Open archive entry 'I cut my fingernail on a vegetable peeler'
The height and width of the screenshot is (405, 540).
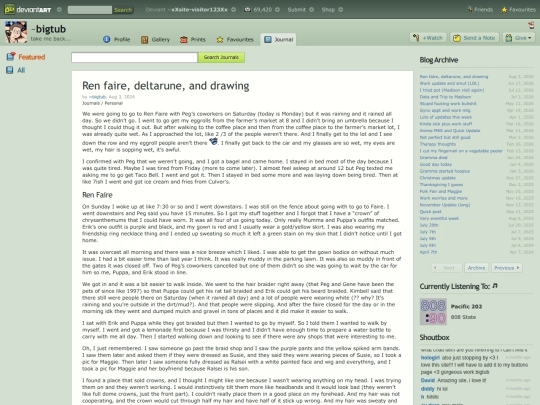click(x=461, y=151)
